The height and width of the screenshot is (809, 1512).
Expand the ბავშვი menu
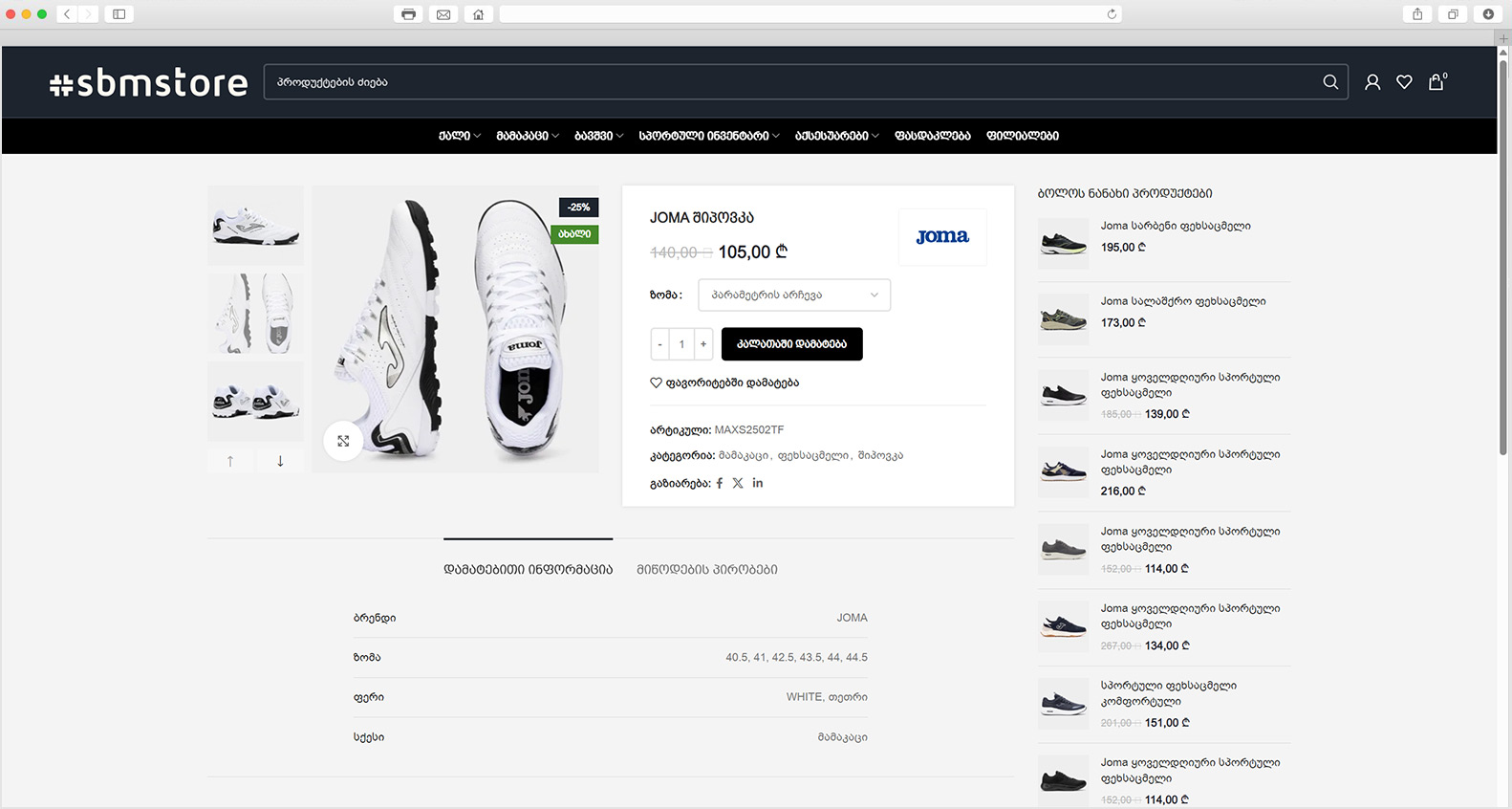tap(599, 136)
